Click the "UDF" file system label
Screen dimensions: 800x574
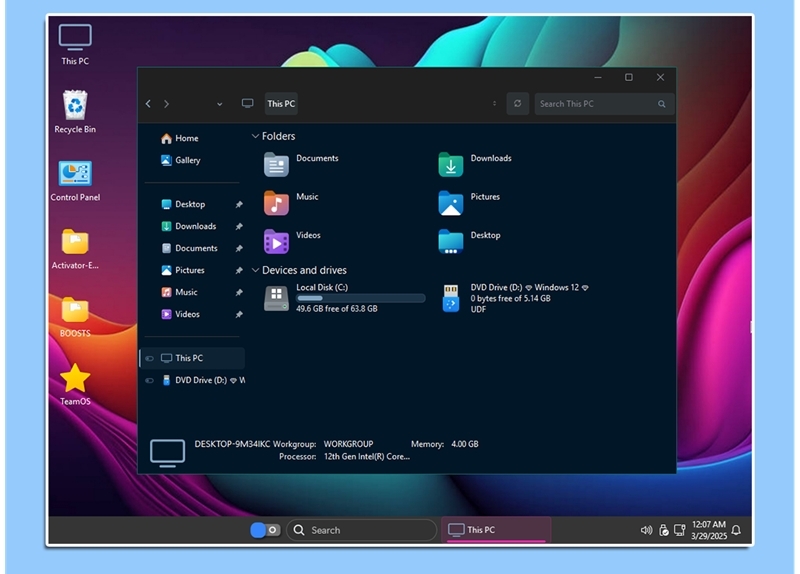coord(478,309)
